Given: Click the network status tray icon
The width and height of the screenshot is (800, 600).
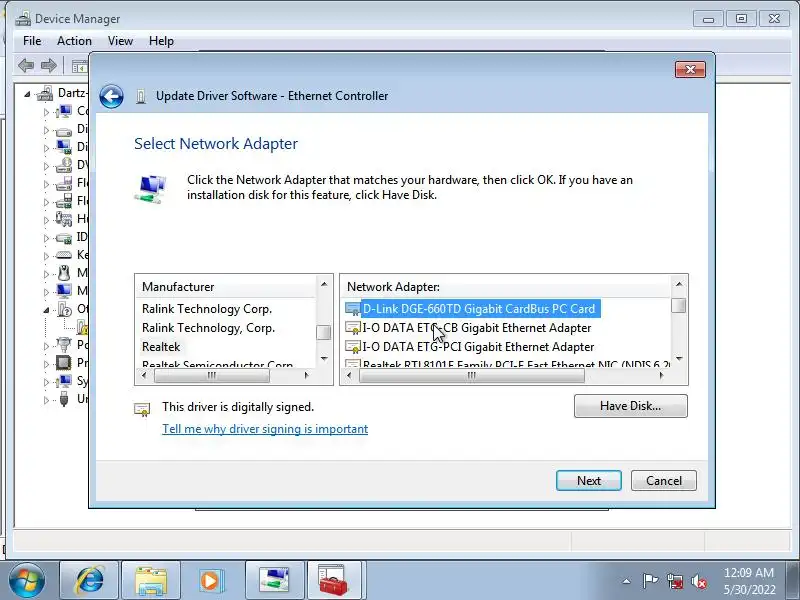Looking at the screenshot, I should pyautogui.click(x=674, y=581).
